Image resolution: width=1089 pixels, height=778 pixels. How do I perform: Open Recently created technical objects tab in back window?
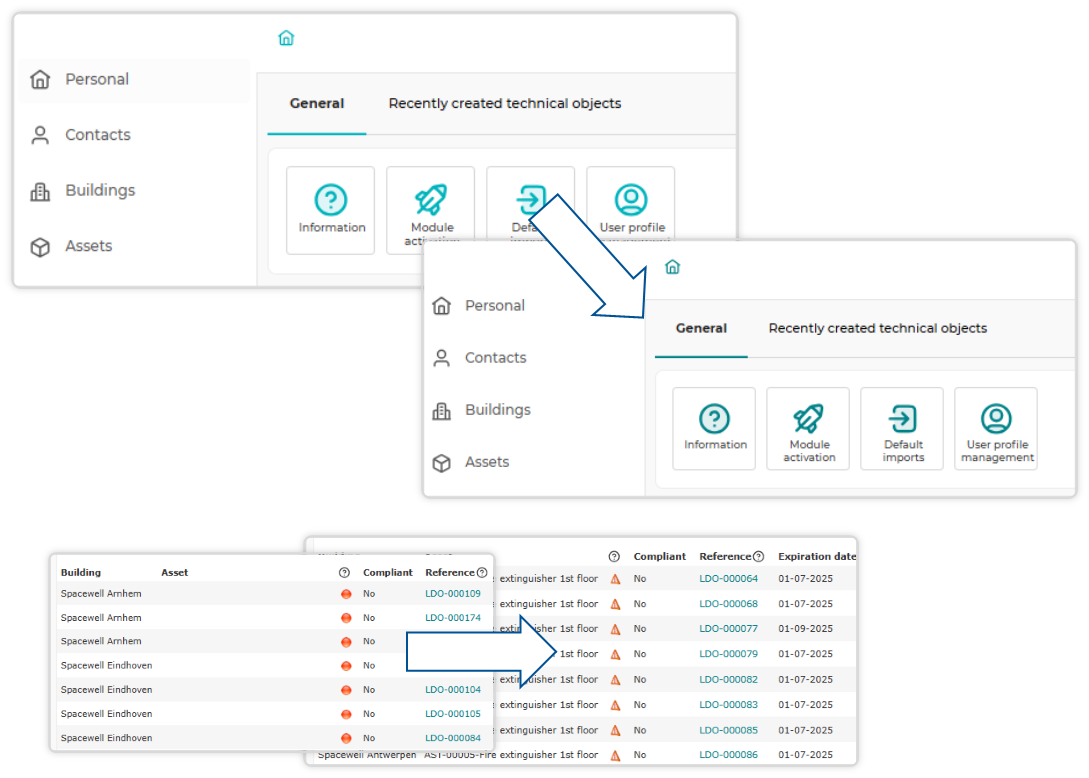pos(505,104)
